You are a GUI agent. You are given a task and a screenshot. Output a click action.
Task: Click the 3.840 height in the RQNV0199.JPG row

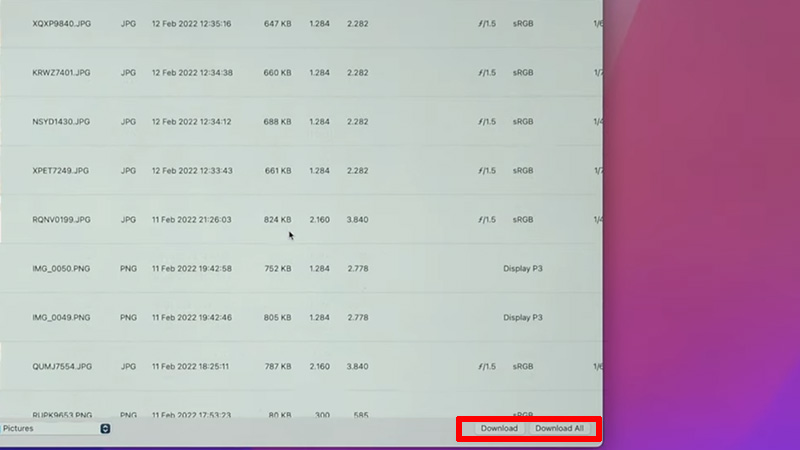click(357, 220)
